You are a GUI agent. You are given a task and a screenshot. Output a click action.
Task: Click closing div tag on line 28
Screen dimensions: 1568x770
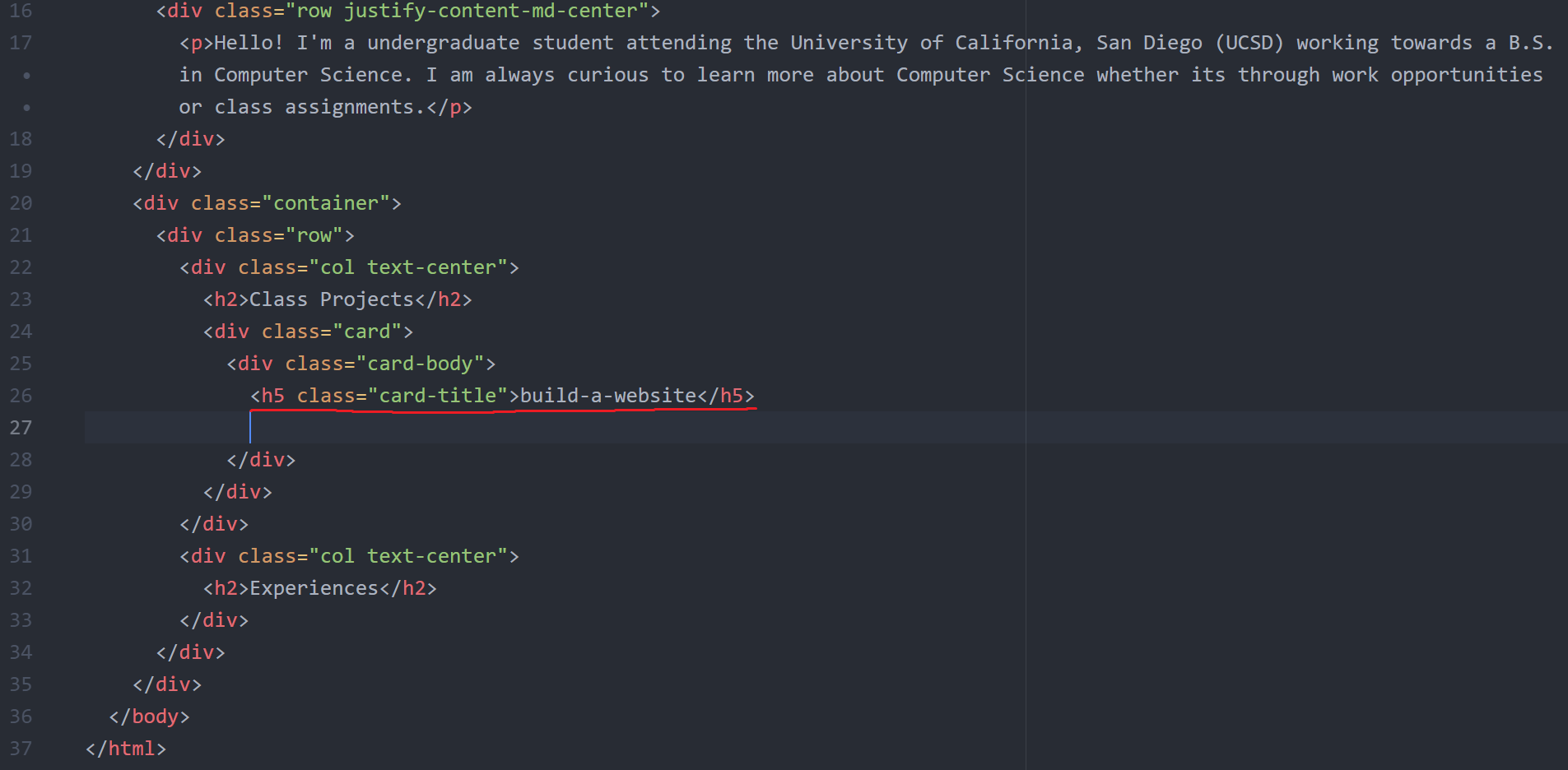261,460
